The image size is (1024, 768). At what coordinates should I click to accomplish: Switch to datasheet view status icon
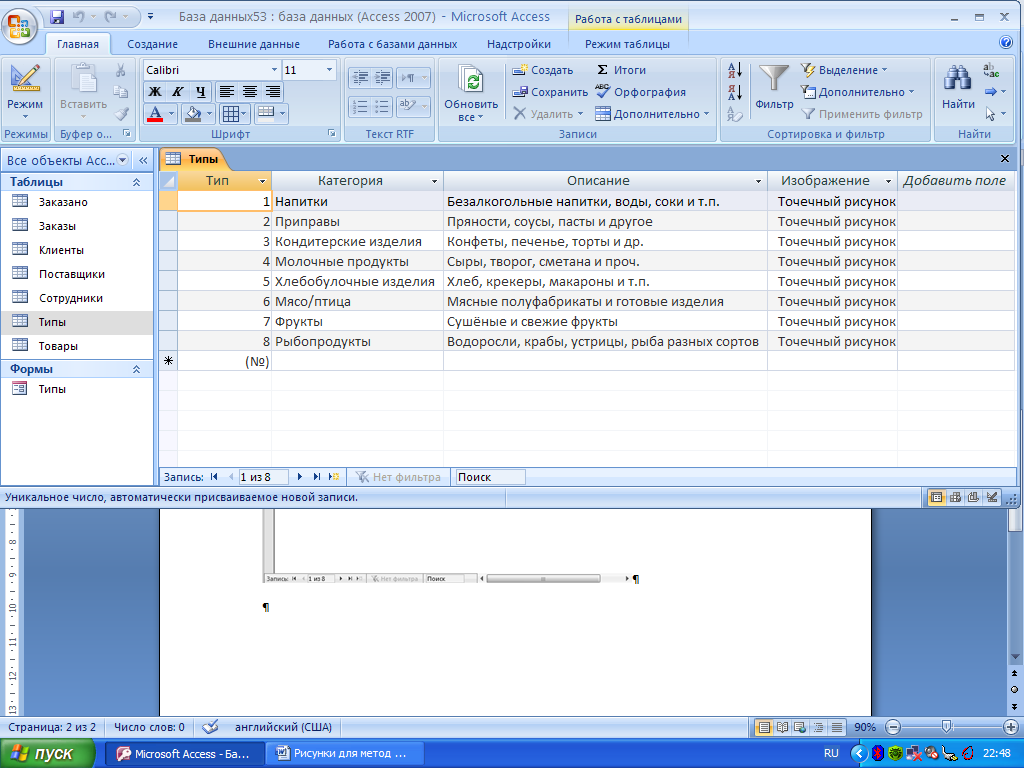point(936,498)
